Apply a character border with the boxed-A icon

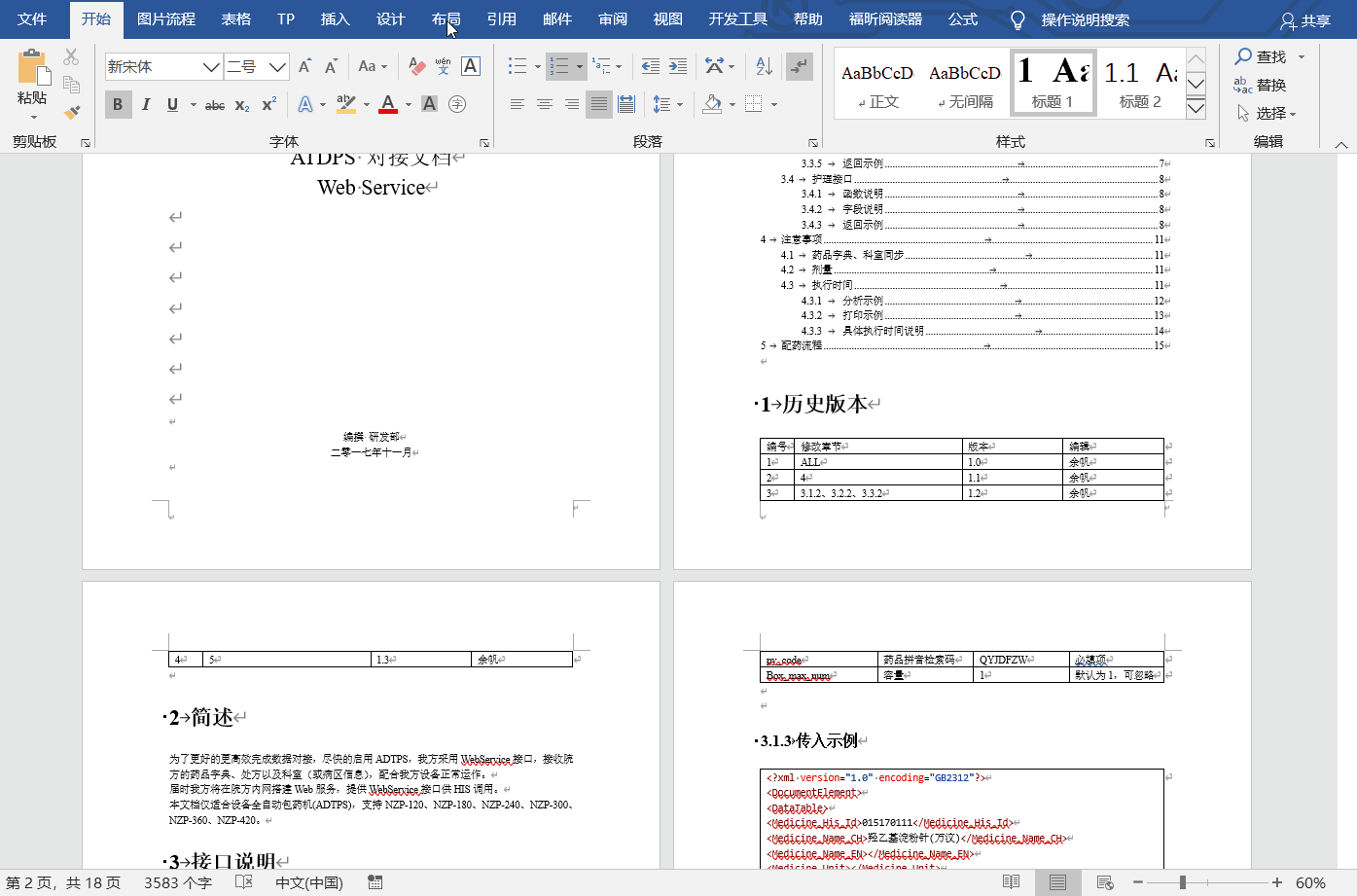pos(471,66)
